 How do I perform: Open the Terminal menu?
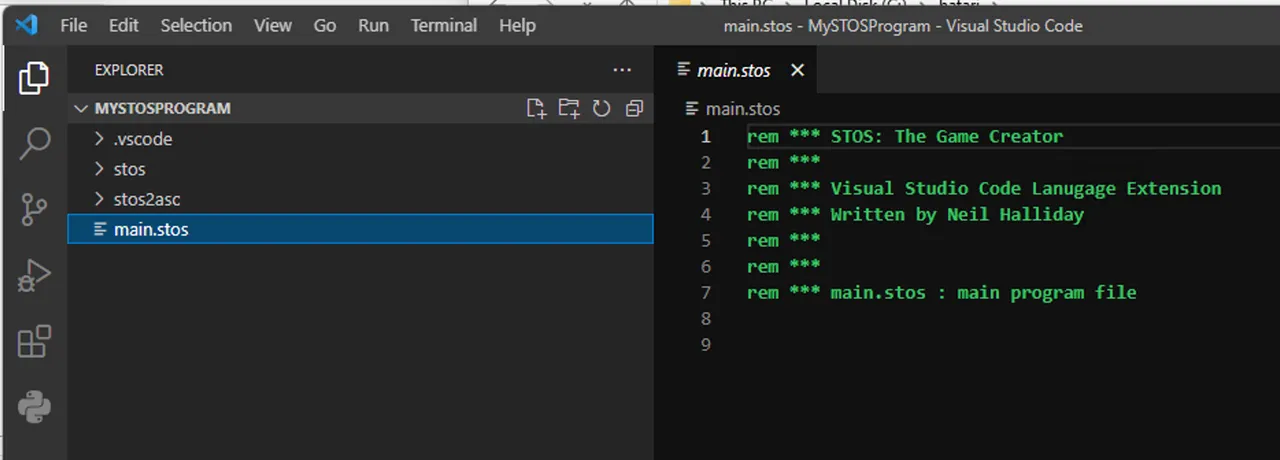click(444, 26)
